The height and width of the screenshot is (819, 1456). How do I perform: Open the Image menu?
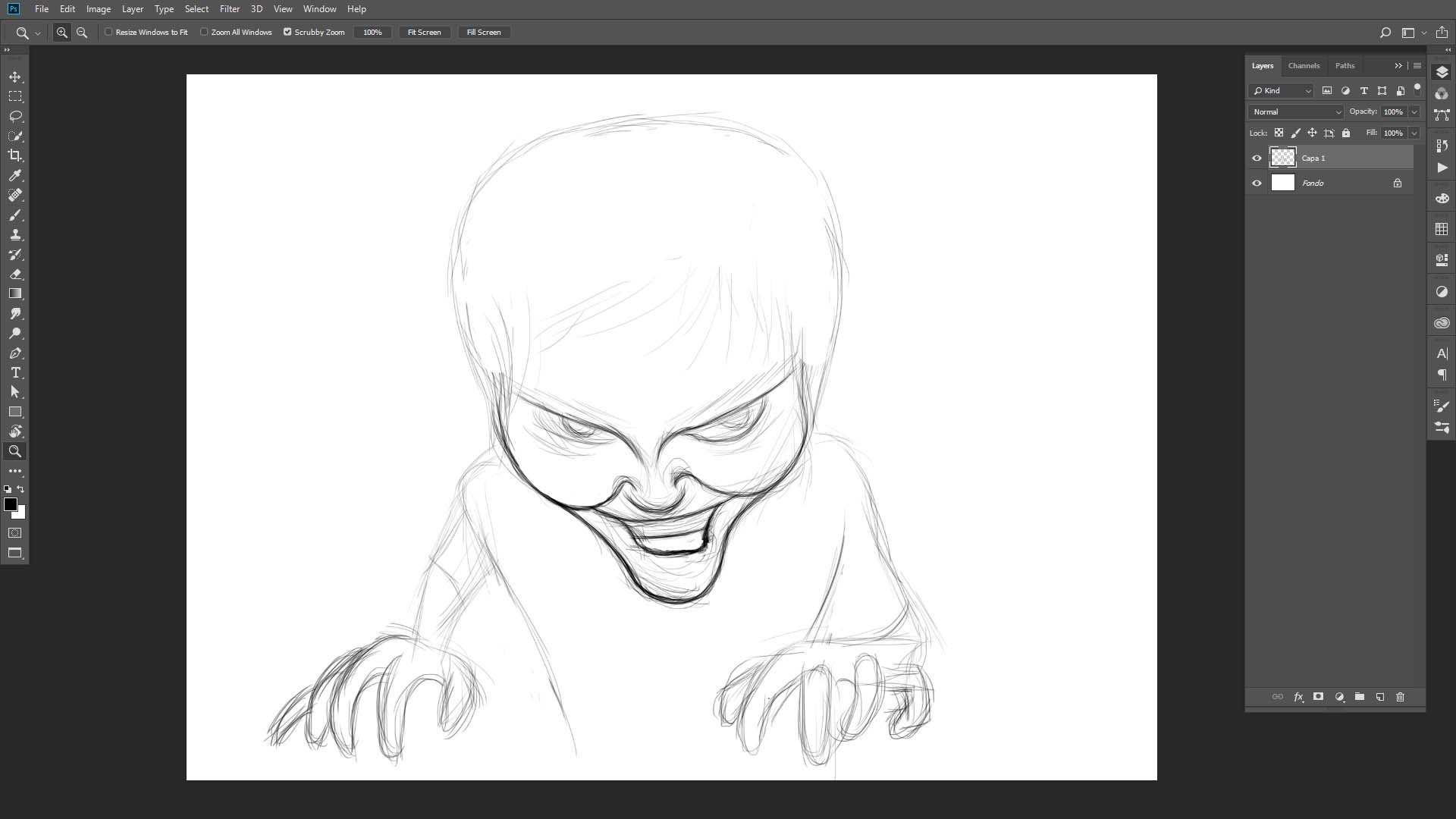click(99, 9)
